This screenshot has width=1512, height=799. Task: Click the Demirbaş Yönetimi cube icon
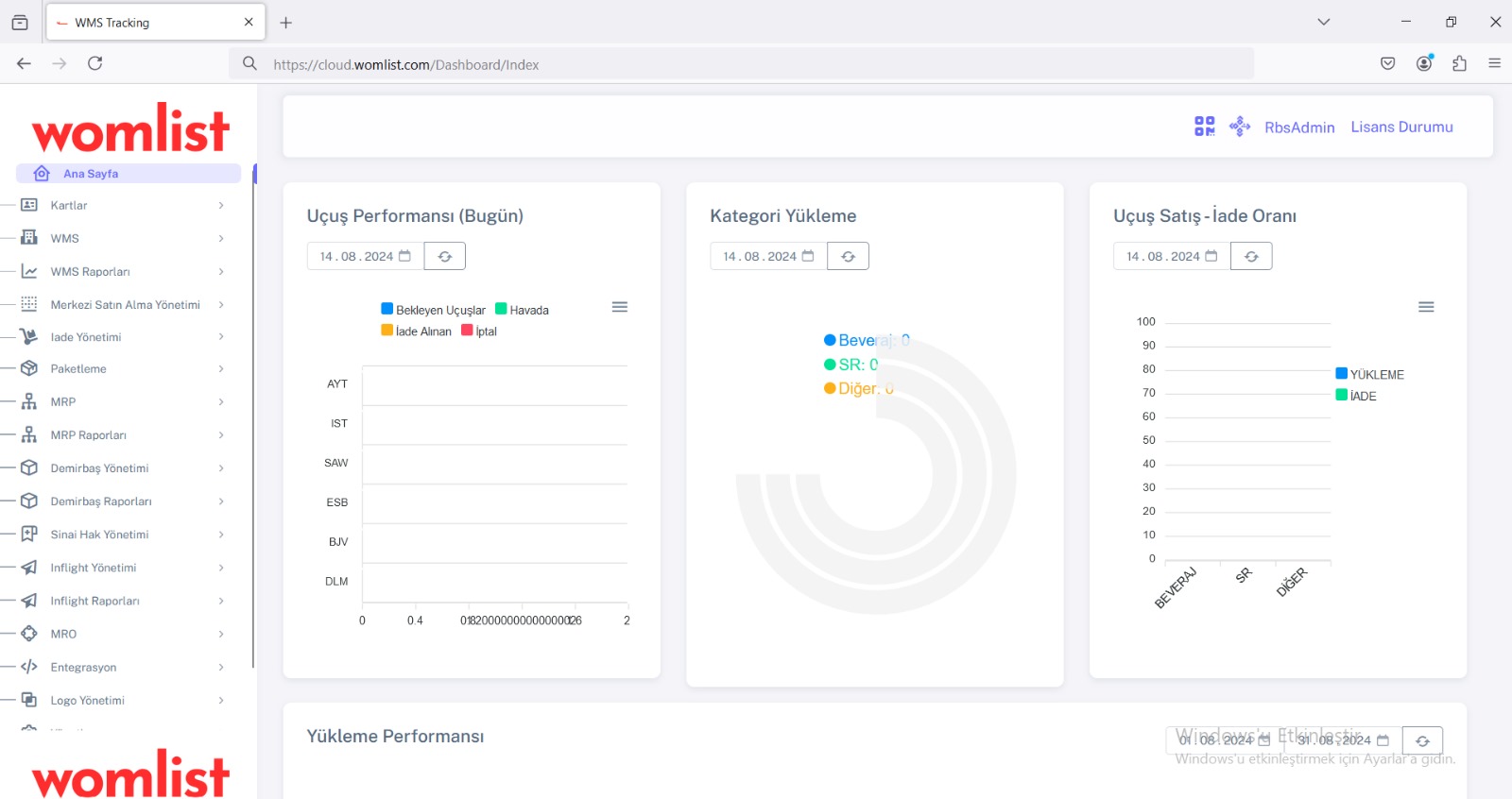29,467
